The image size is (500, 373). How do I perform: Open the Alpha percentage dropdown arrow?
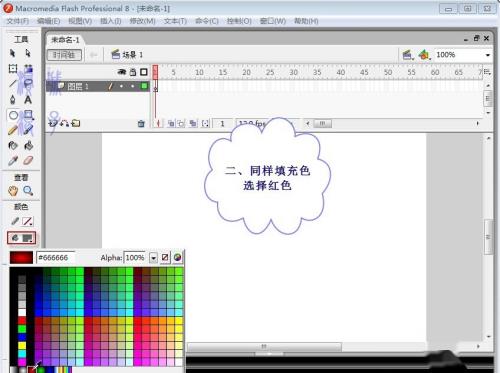coord(153,258)
